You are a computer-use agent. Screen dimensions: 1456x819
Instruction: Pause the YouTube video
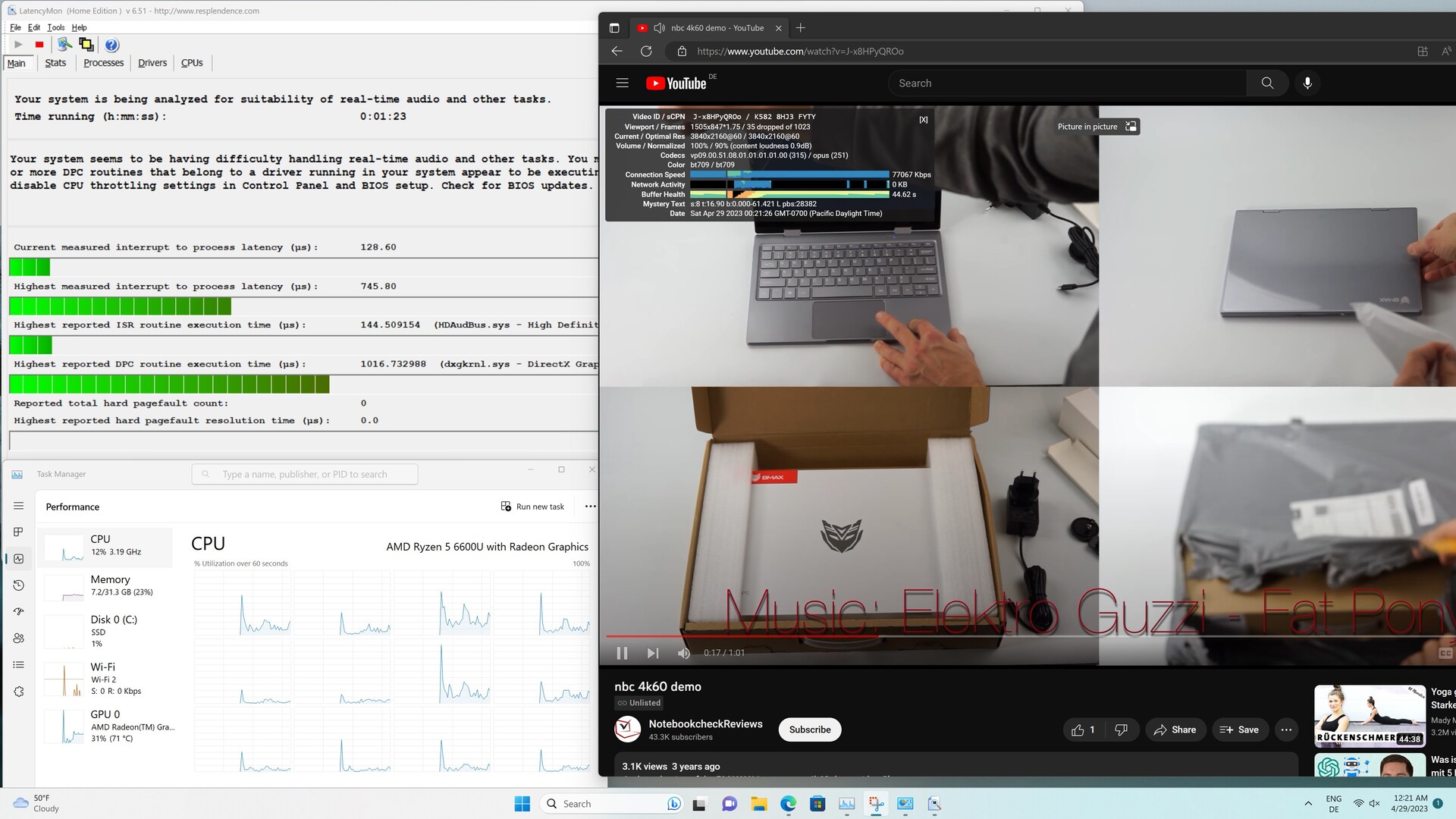click(x=622, y=653)
